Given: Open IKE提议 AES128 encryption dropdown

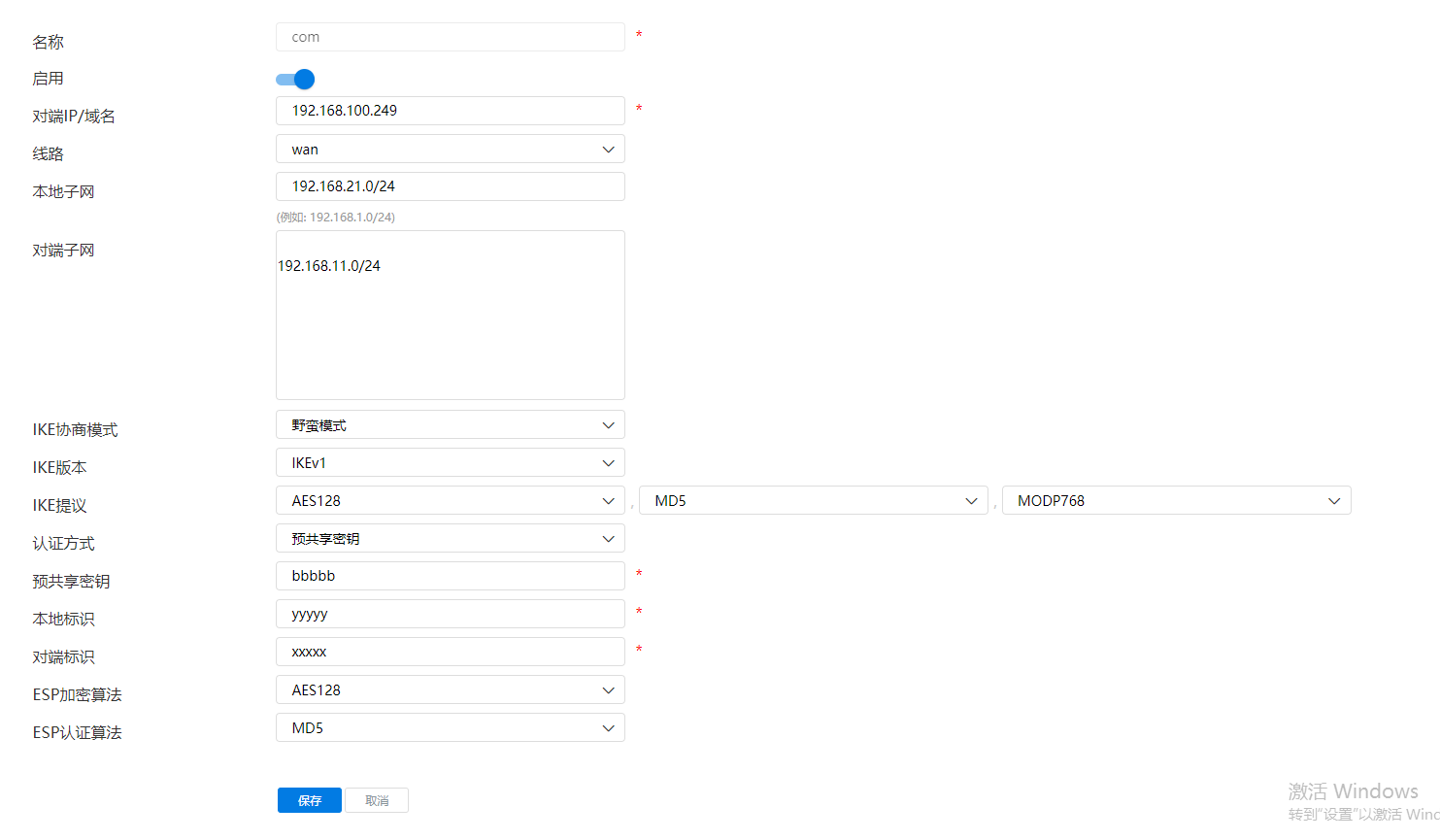Looking at the screenshot, I should tap(450, 501).
